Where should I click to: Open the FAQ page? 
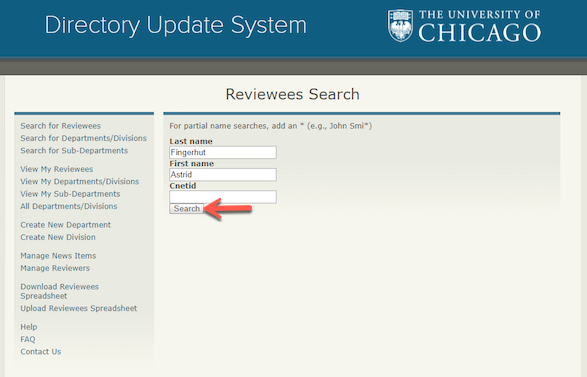(28, 339)
